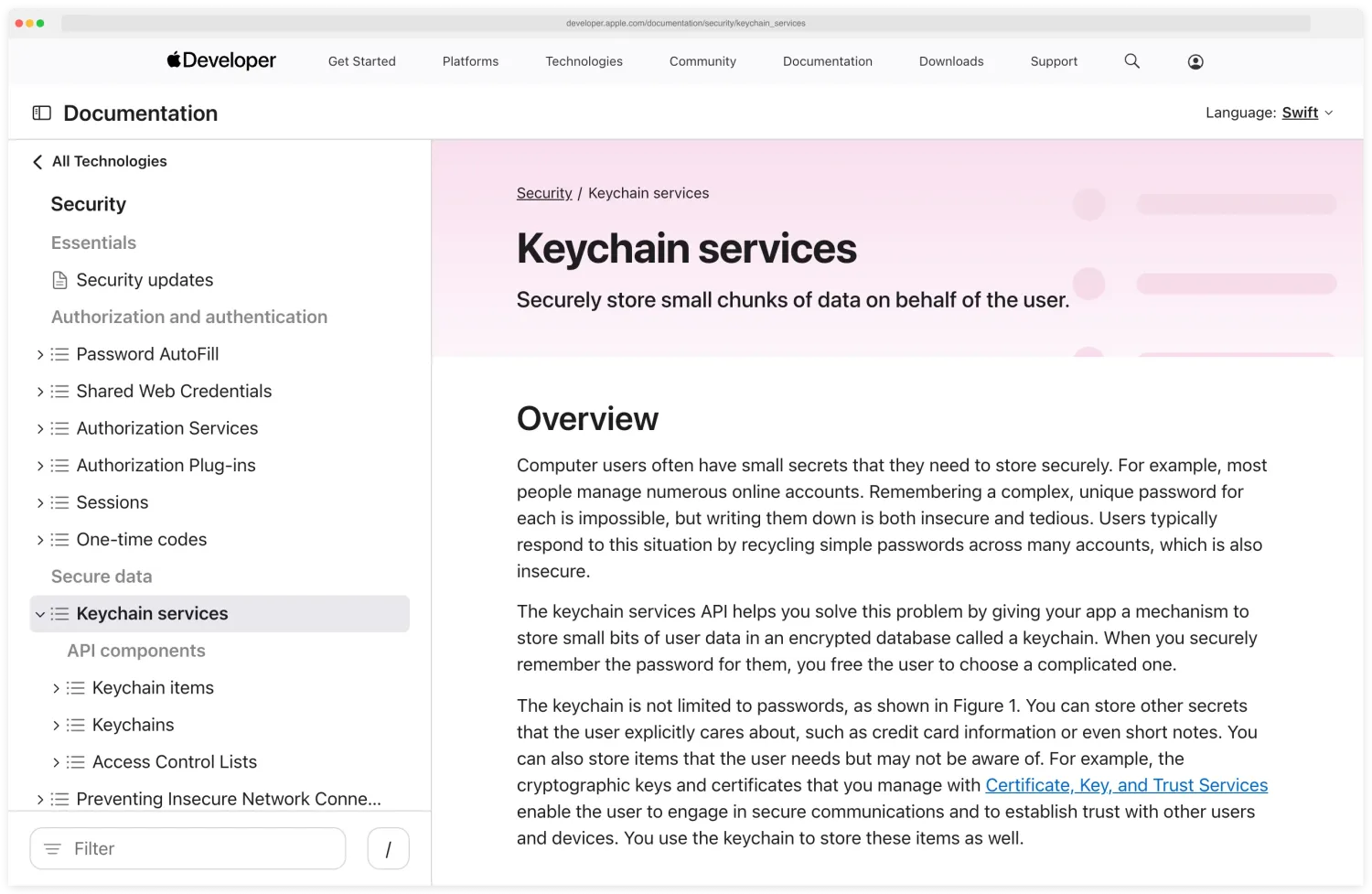Open the Language Swift dropdown
Image resolution: width=1372 pixels, height=894 pixels.
coord(1307,113)
